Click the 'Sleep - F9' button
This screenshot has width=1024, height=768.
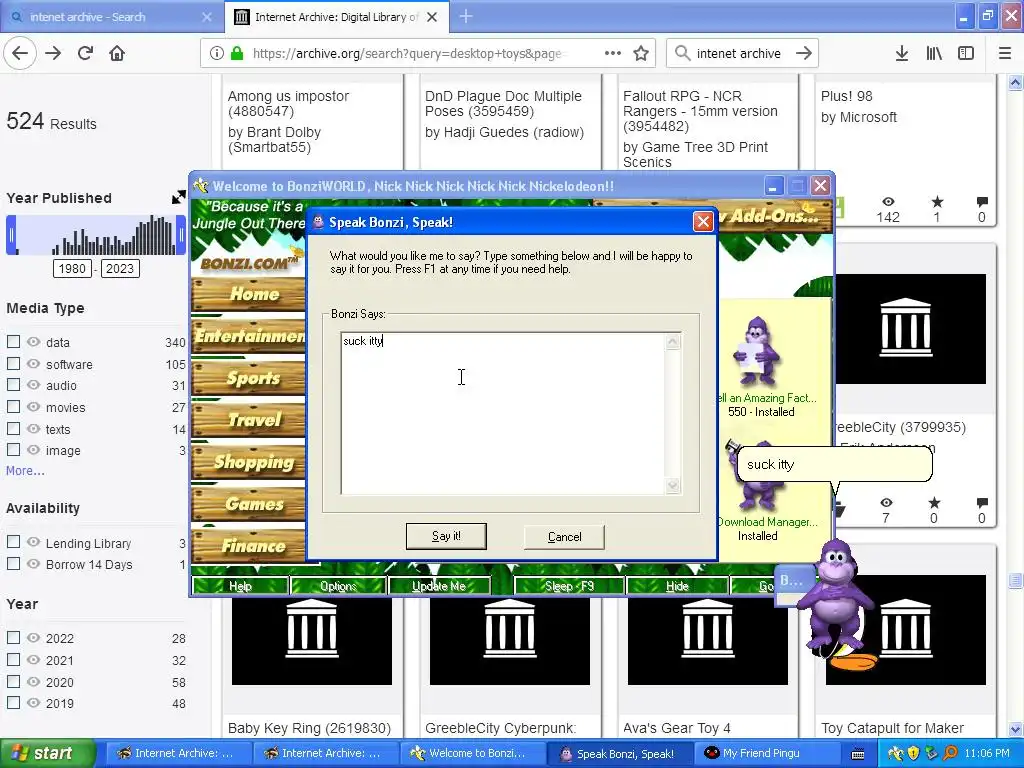click(x=569, y=586)
